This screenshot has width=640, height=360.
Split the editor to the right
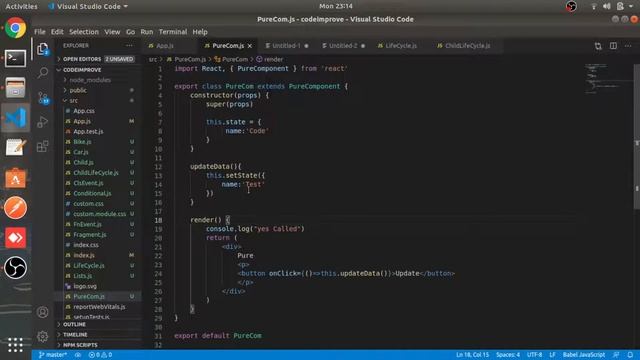coord(613,46)
